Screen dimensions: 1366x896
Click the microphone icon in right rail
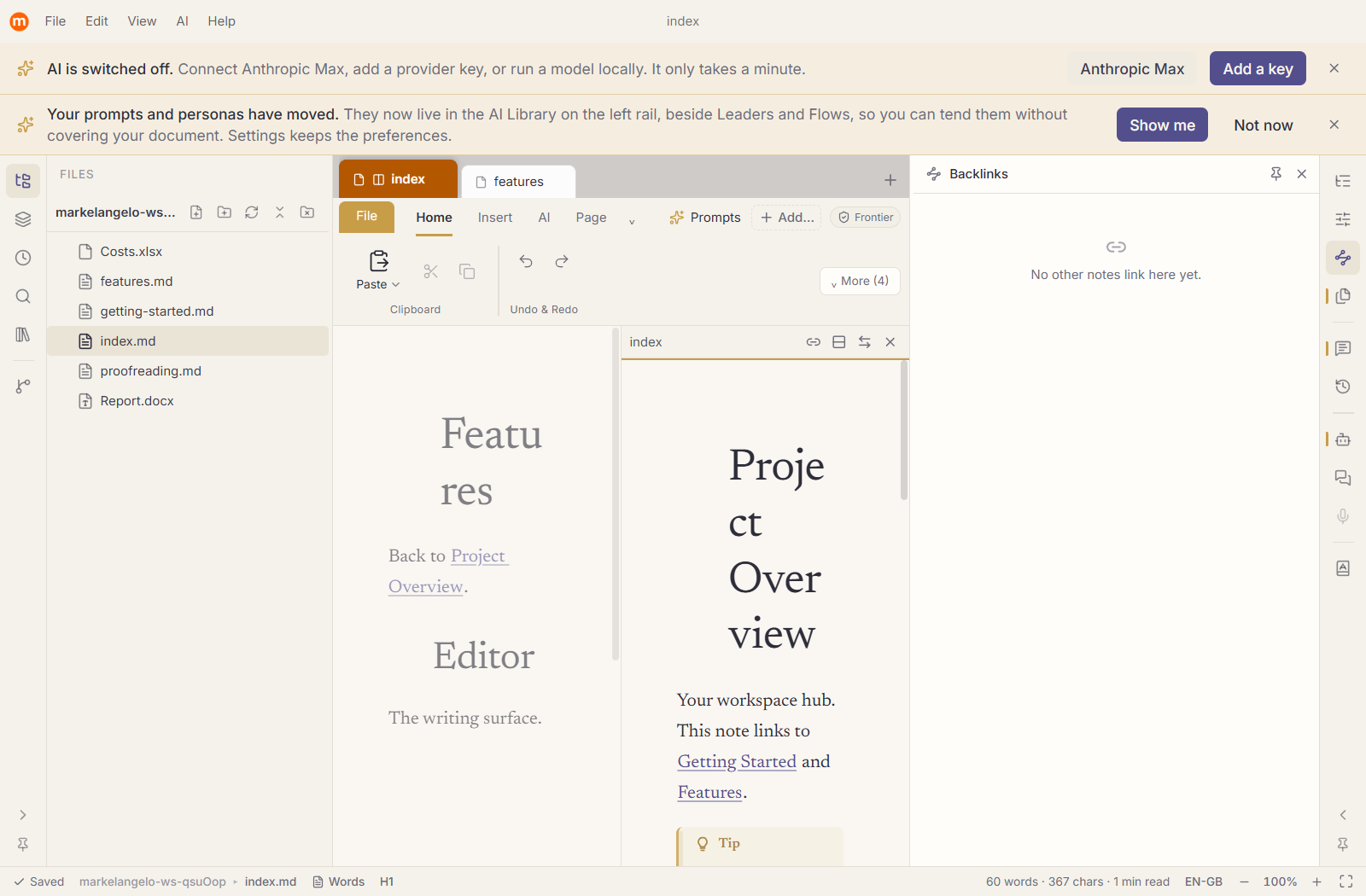click(1343, 516)
